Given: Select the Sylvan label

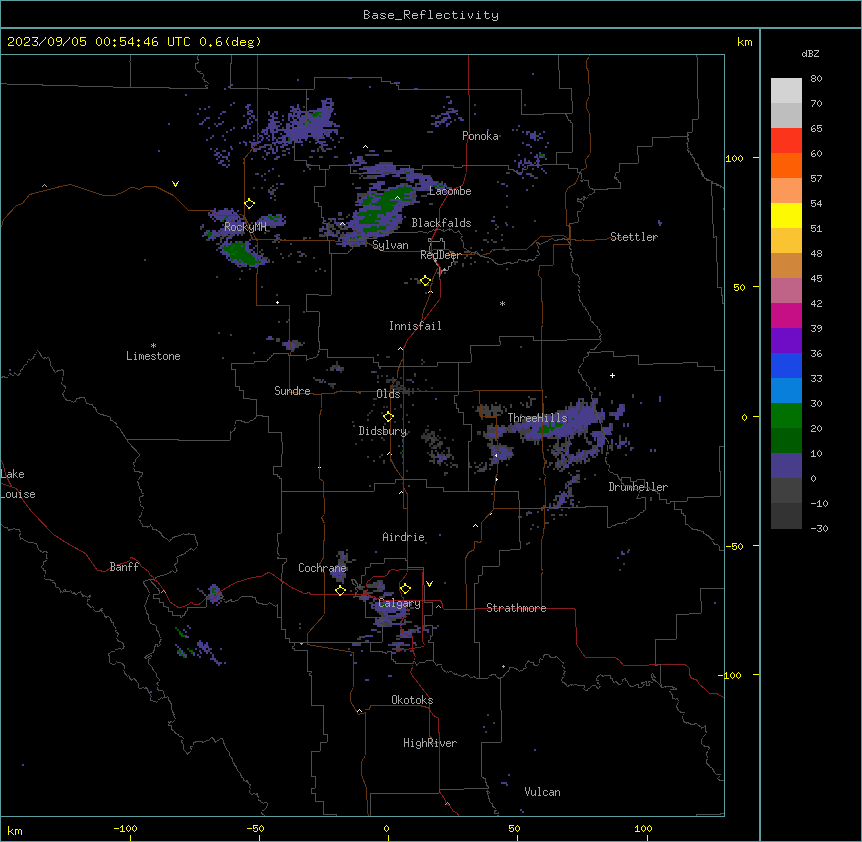Looking at the screenshot, I should pos(390,245).
